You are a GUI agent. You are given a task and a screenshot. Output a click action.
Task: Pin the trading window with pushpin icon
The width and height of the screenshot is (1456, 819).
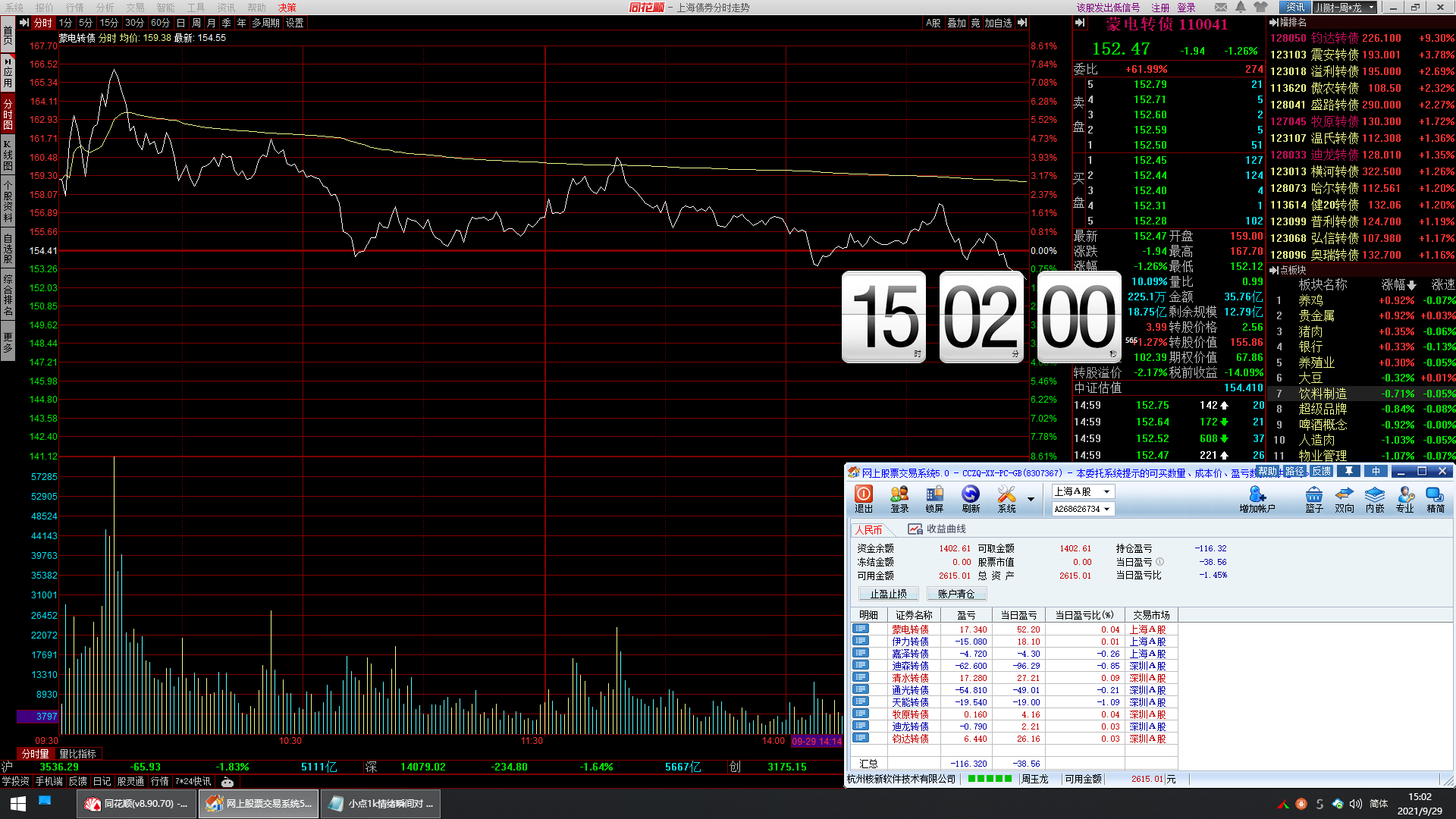click(1349, 472)
